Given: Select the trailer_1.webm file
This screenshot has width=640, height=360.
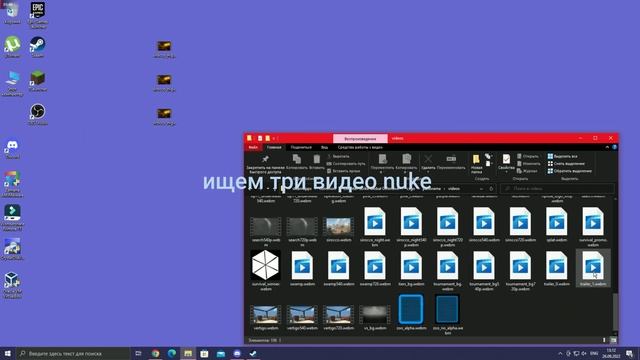Looking at the screenshot, I should (593, 268).
